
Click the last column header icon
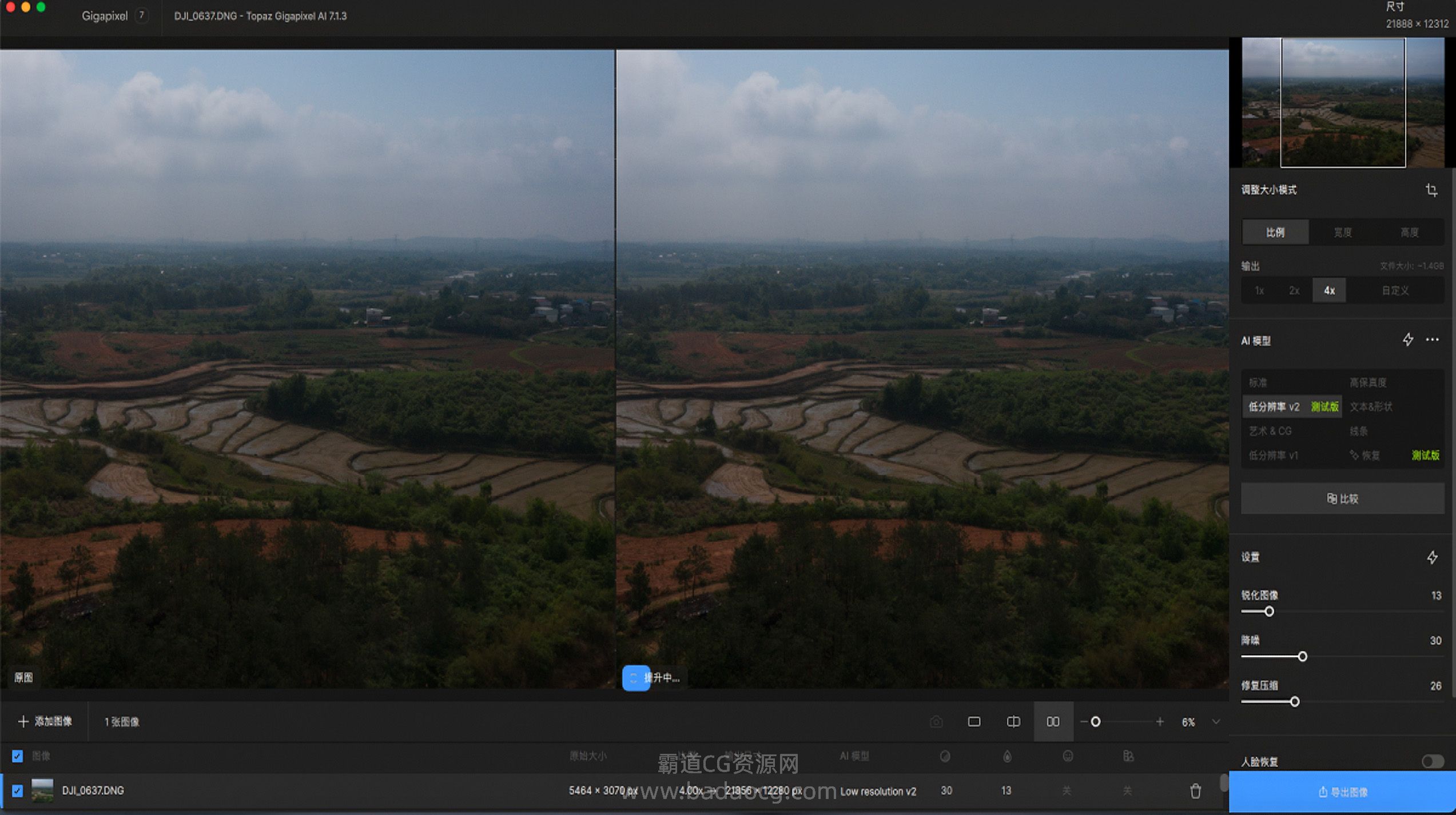1128,756
